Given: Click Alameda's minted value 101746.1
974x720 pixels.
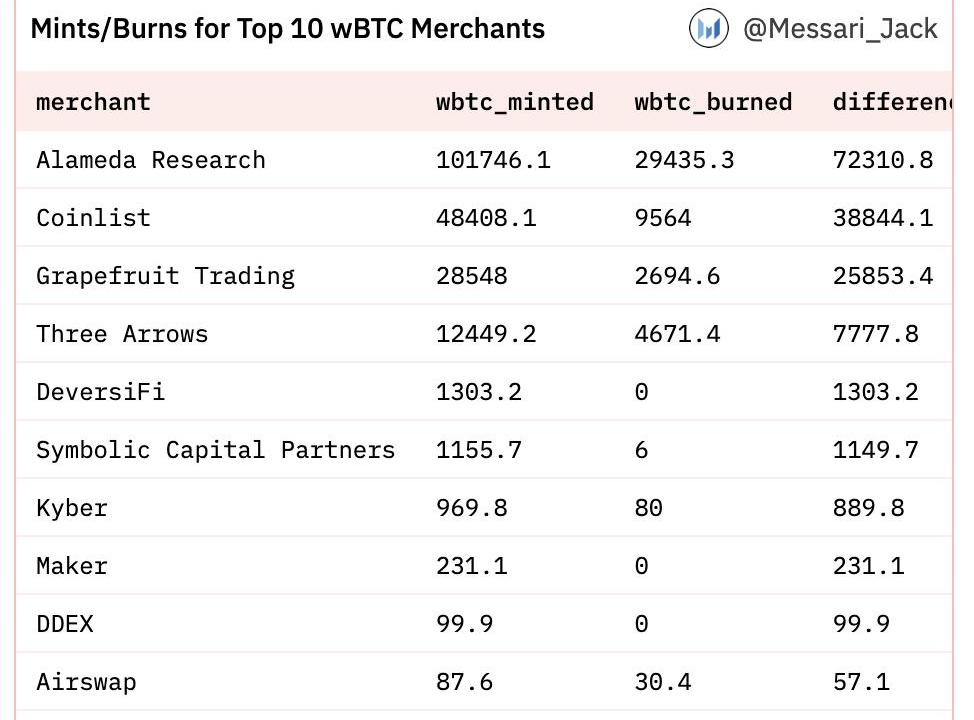Looking at the screenshot, I should pyautogui.click(x=493, y=160).
